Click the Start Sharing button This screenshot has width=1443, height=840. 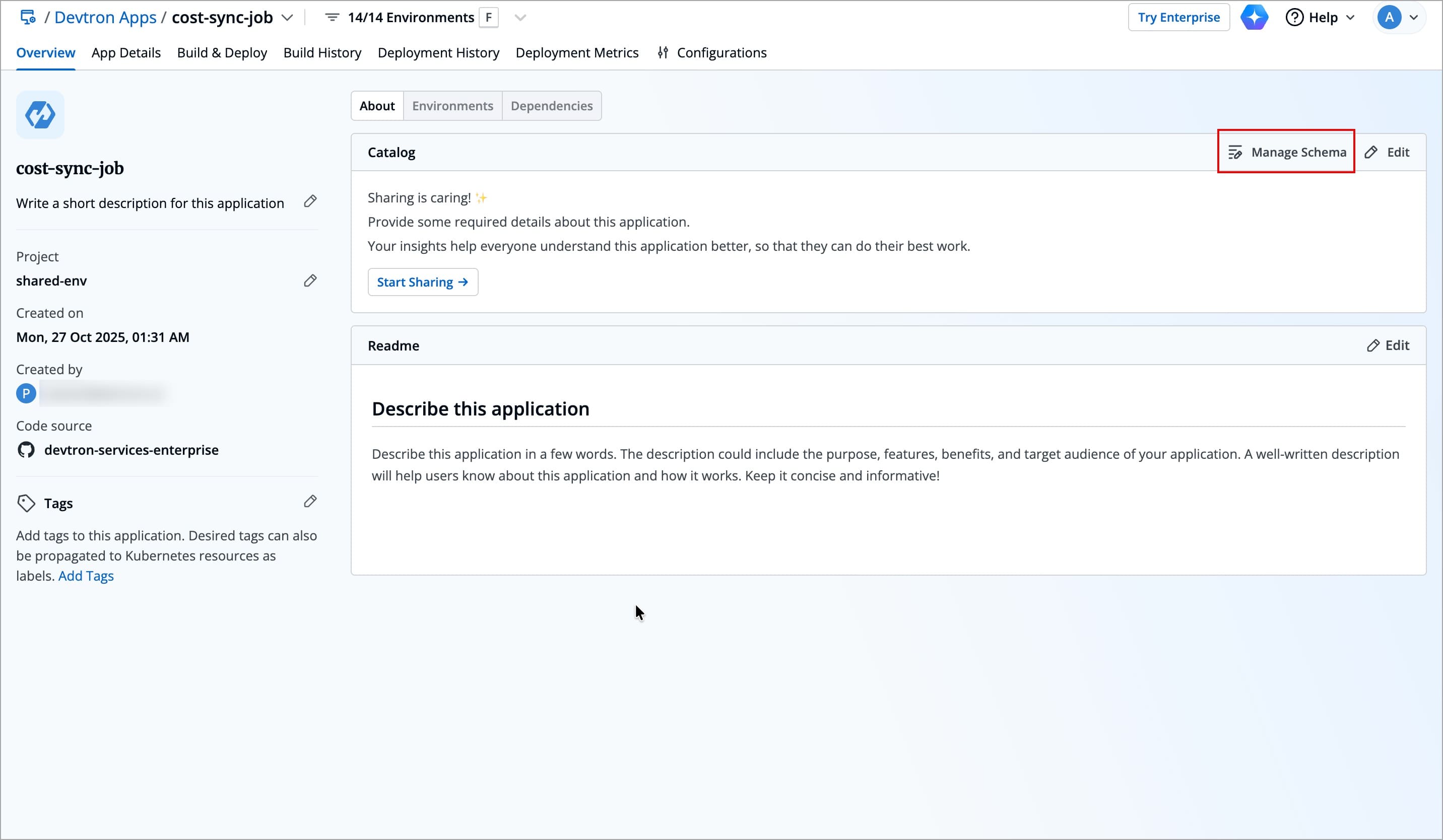point(423,282)
